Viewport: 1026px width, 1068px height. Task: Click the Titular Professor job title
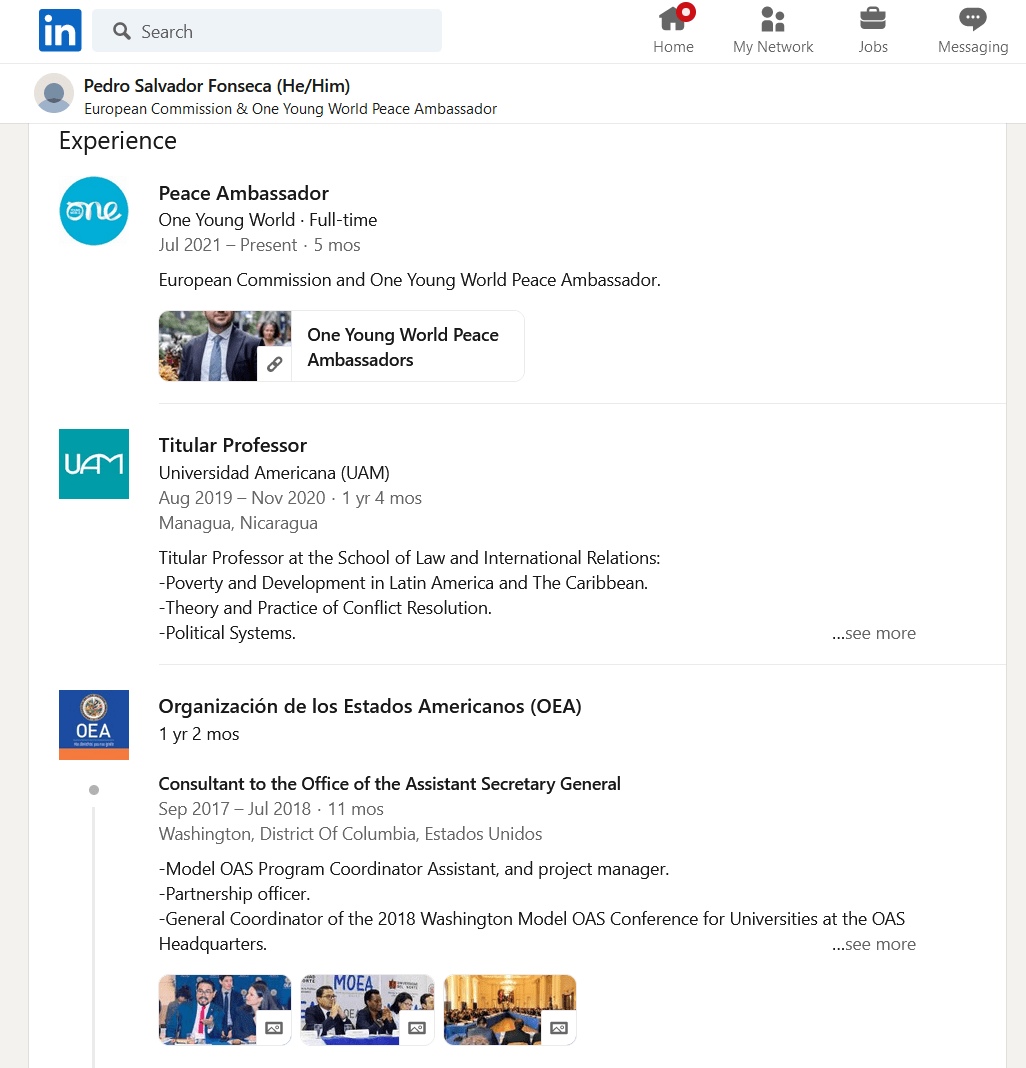232,445
